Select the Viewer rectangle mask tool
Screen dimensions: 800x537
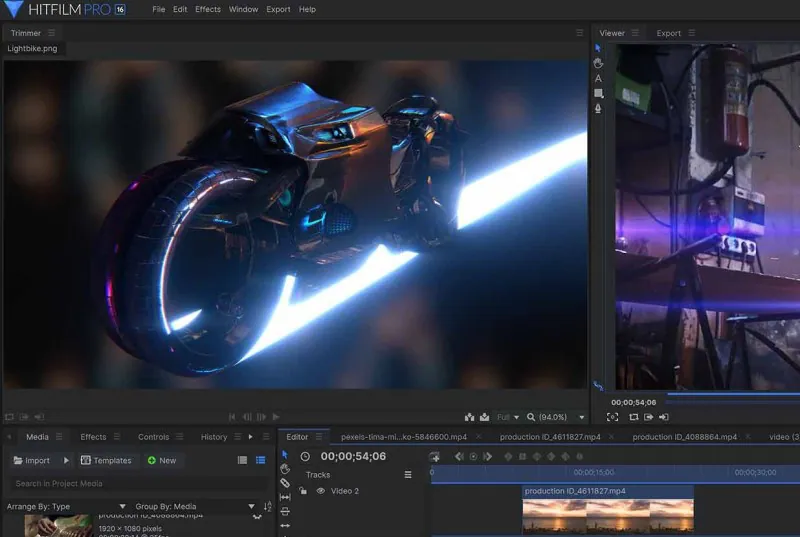click(598, 93)
